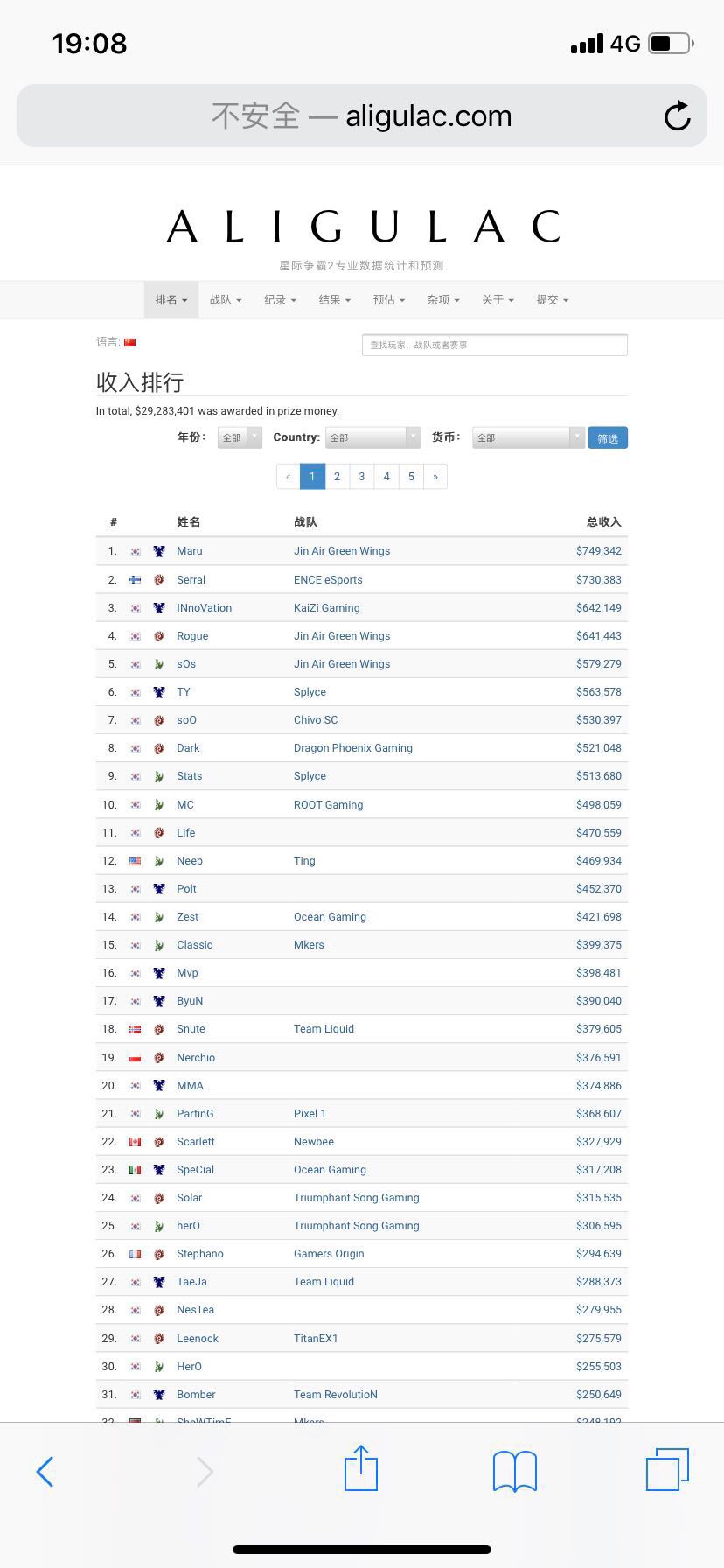Open the 关于 about menu

click(x=498, y=300)
